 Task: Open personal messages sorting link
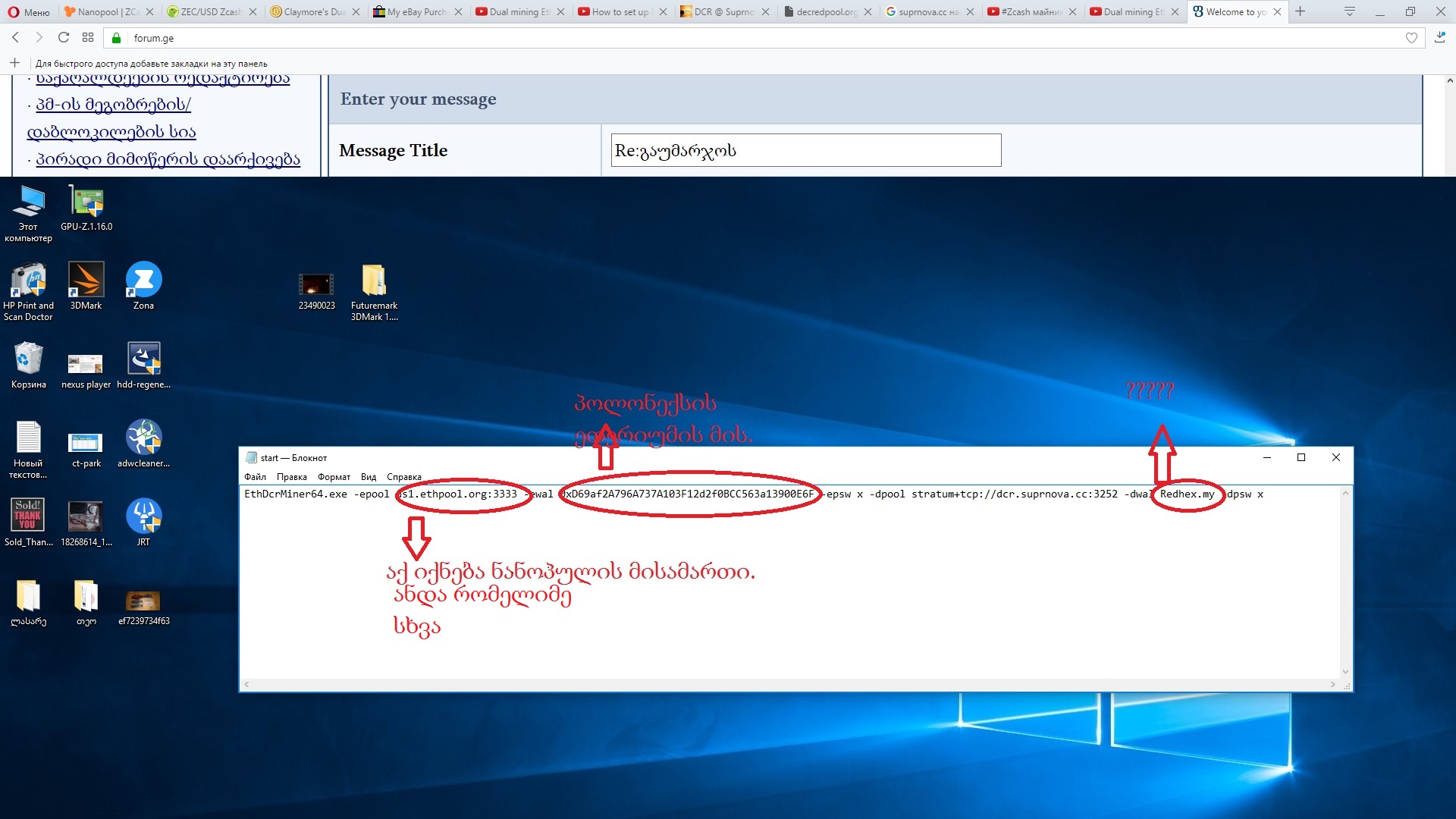tap(168, 159)
